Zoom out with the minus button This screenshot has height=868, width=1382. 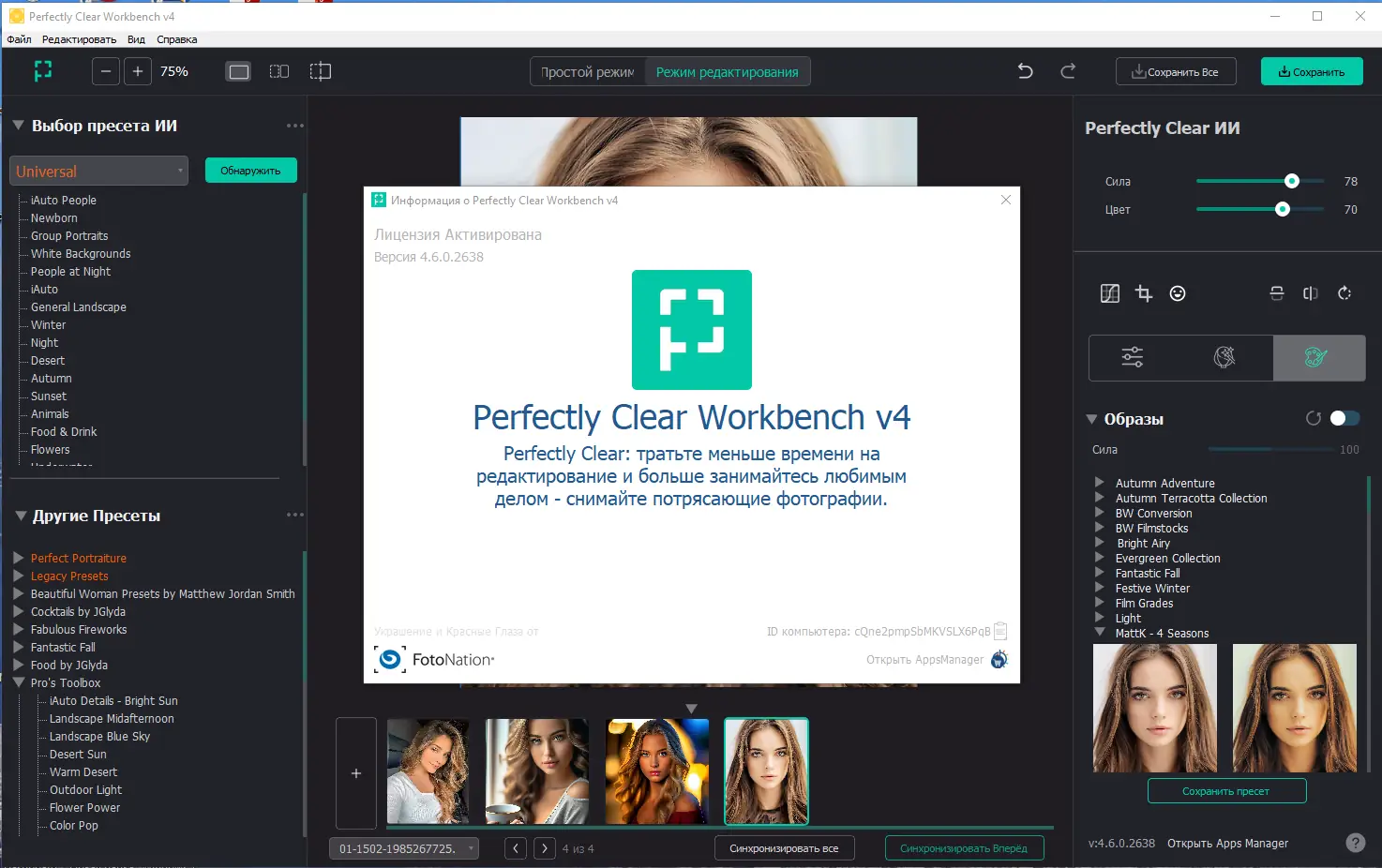(x=106, y=71)
